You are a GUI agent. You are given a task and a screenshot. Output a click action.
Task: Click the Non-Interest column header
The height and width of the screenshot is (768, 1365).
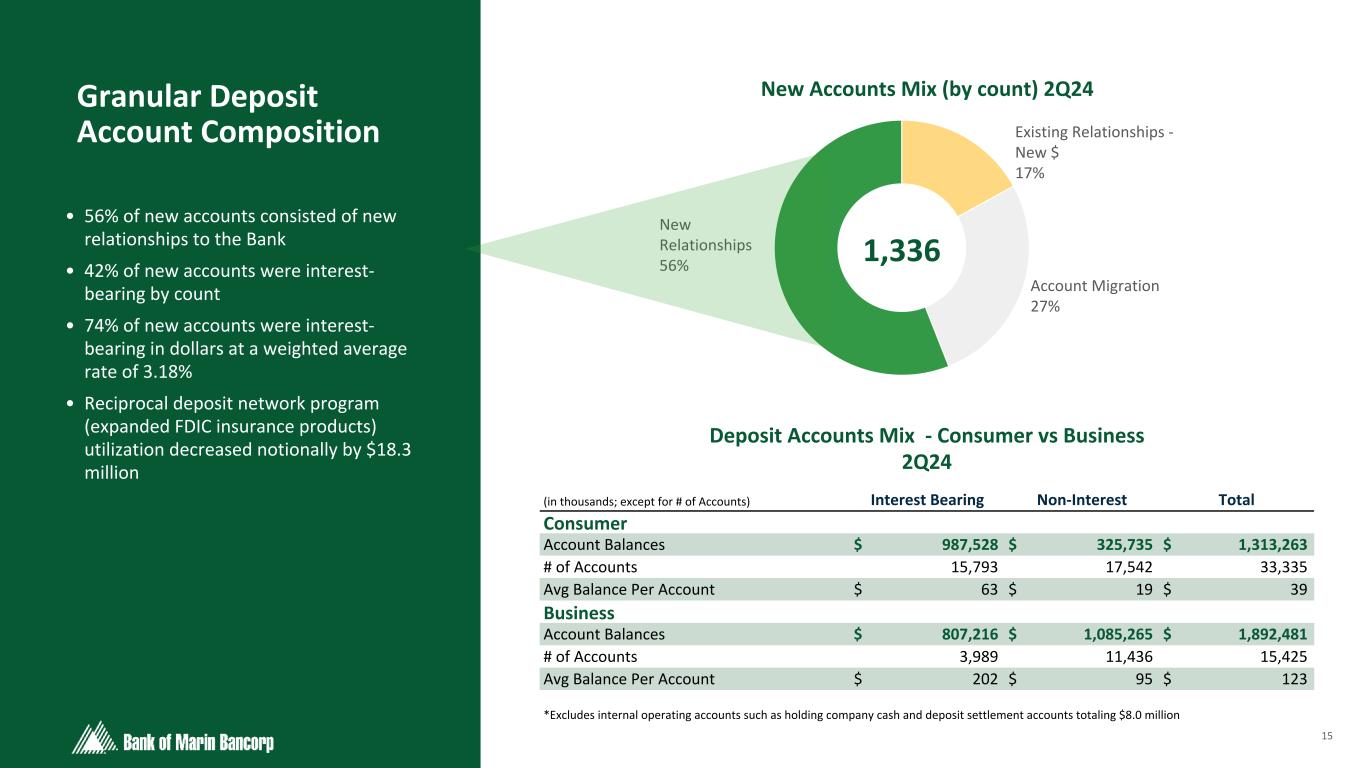click(x=1082, y=500)
